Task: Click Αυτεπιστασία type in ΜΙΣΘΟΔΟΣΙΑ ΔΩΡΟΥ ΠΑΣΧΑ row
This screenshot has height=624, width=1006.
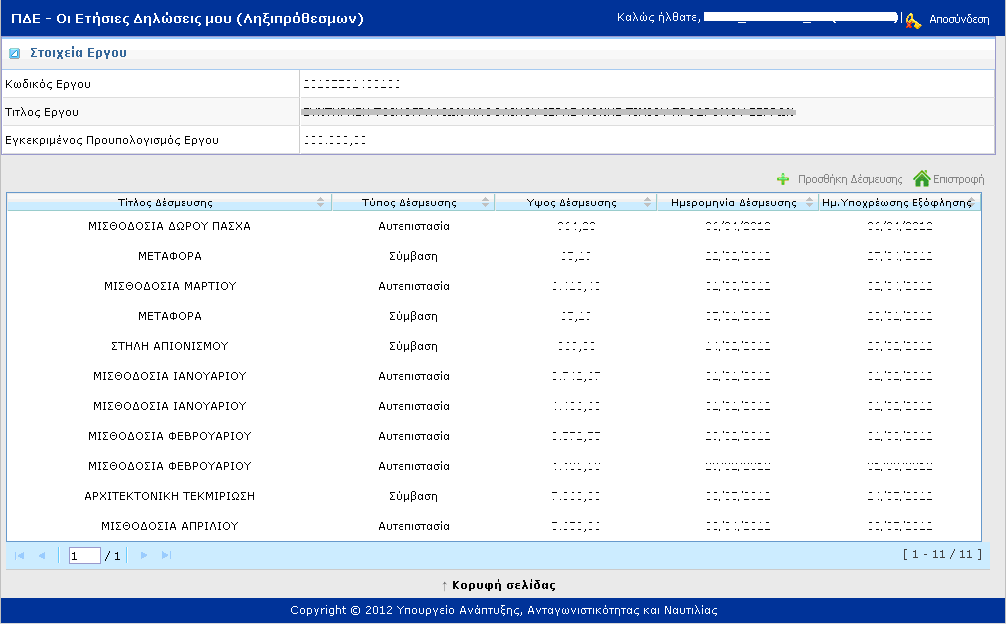Action: 414,226
